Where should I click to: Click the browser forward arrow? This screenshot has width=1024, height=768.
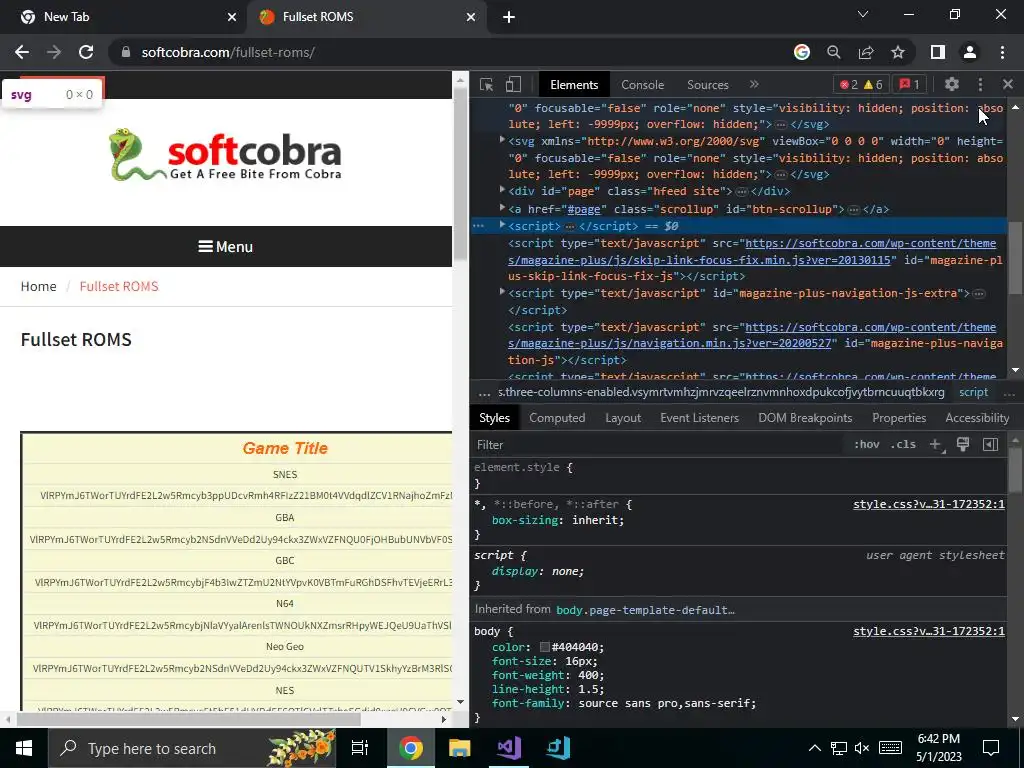pyautogui.click(x=54, y=52)
